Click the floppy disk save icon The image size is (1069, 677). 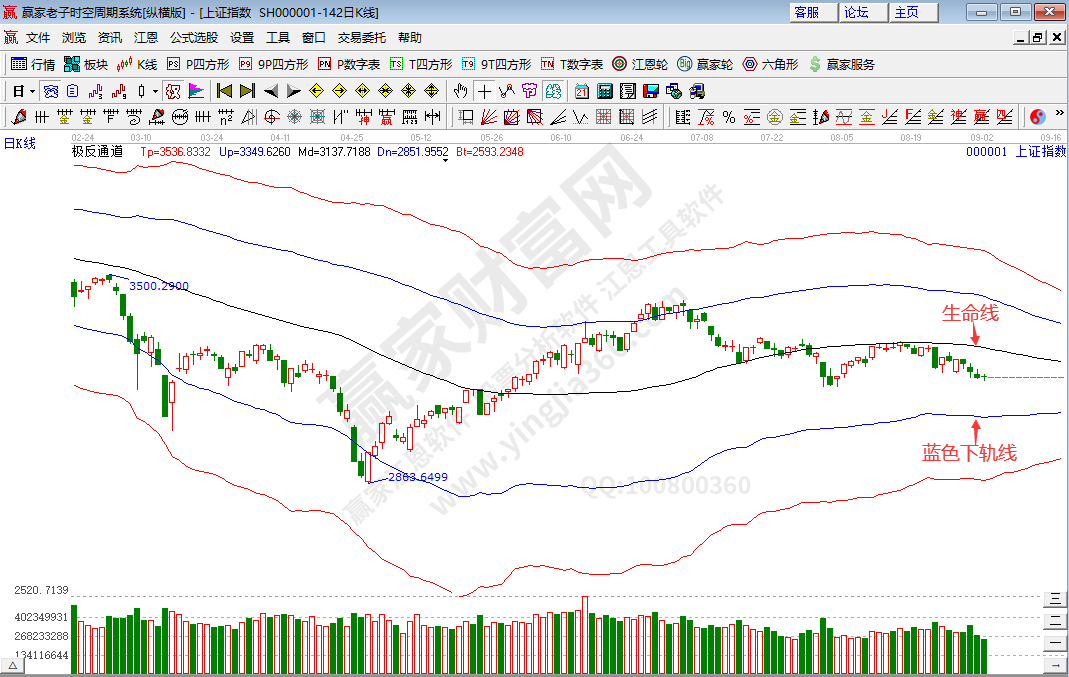650,91
